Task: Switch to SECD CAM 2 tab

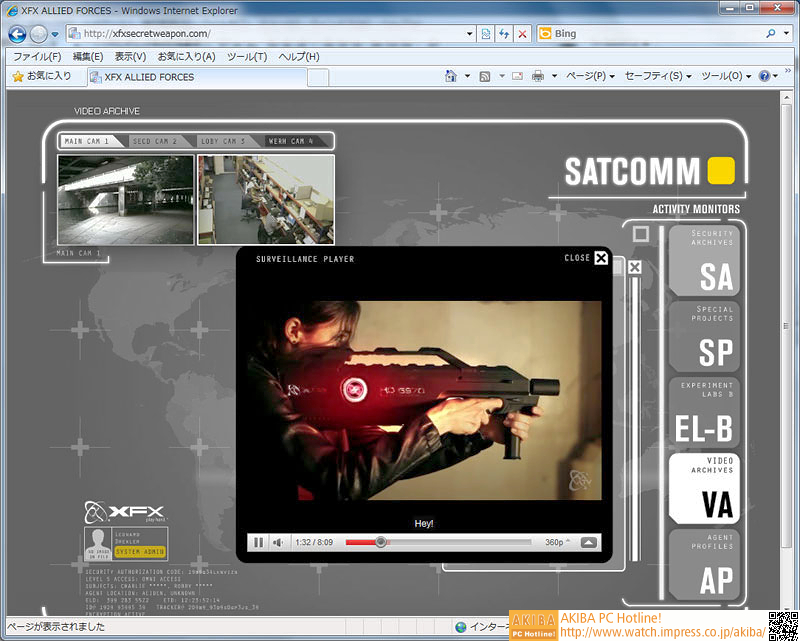Action: [x=155, y=141]
